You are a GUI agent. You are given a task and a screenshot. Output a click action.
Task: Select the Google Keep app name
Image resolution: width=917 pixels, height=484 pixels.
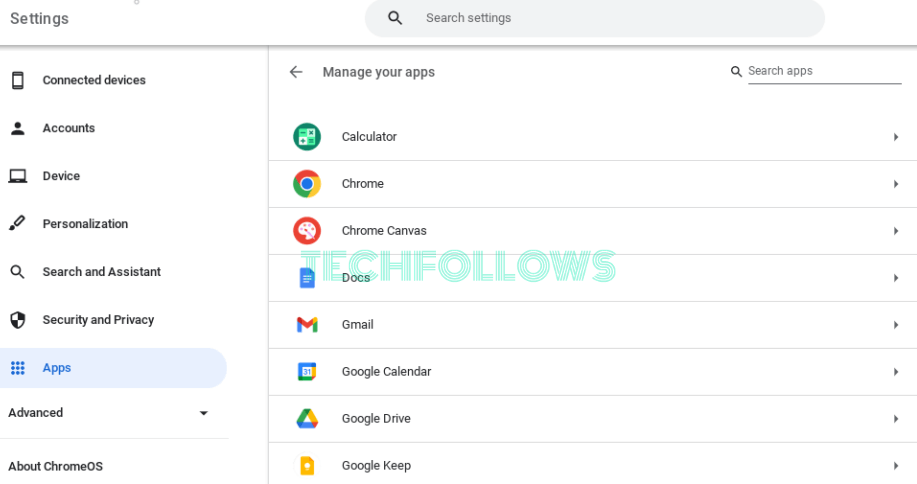[x=376, y=466]
